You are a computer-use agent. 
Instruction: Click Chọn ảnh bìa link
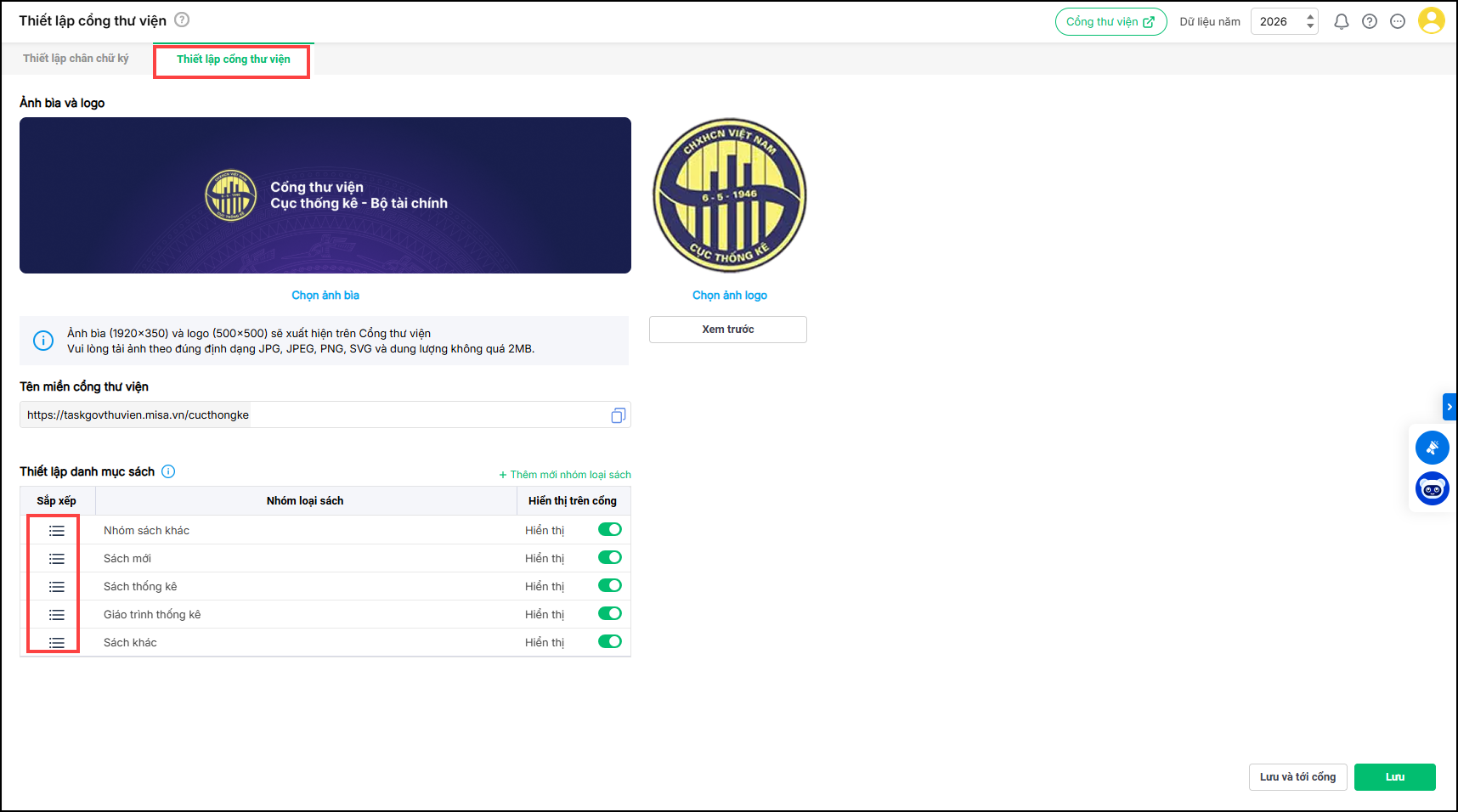click(325, 296)
